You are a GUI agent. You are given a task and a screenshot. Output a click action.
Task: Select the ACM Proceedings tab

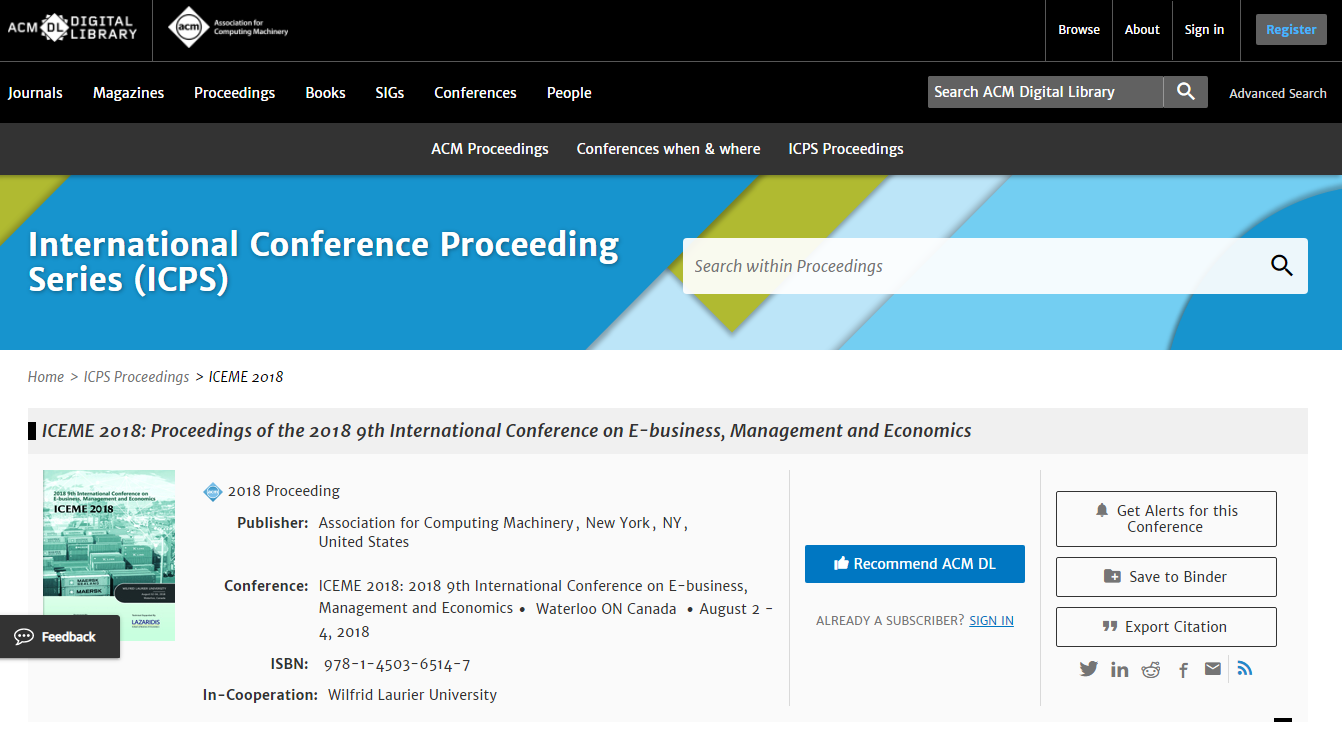pos(490,149)
